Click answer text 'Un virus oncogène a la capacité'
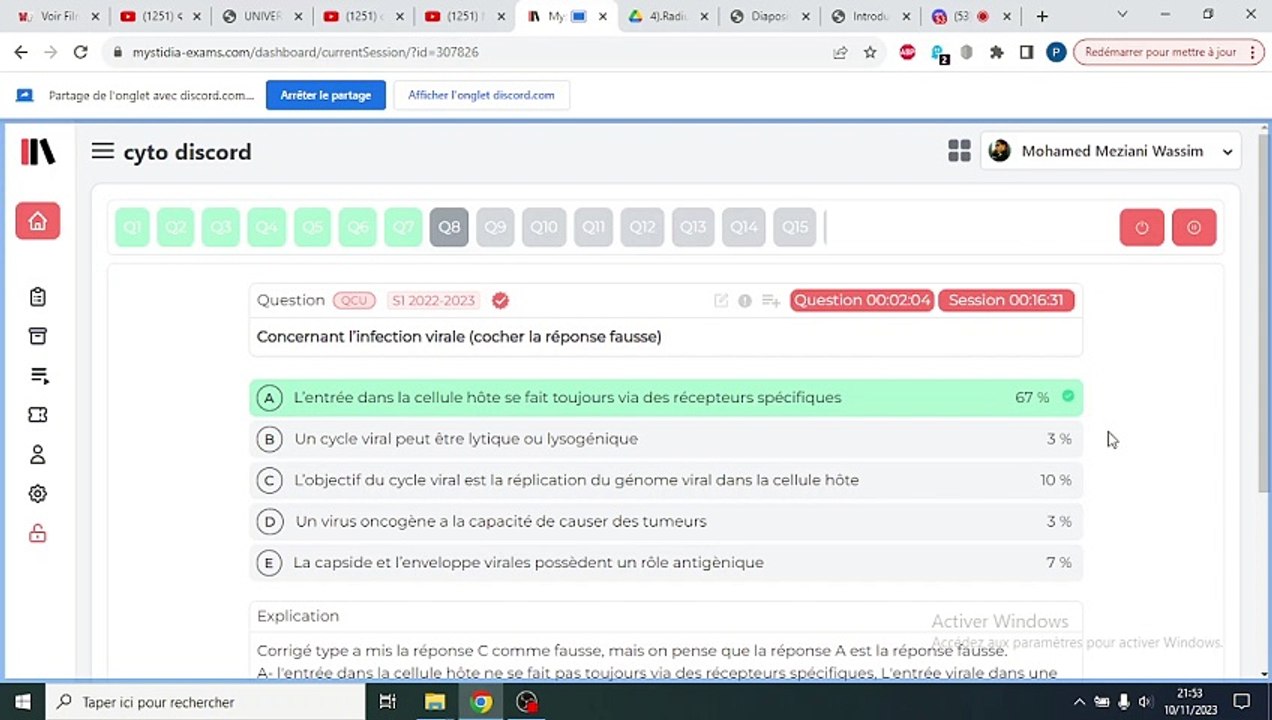 click(x=501, y=521)
